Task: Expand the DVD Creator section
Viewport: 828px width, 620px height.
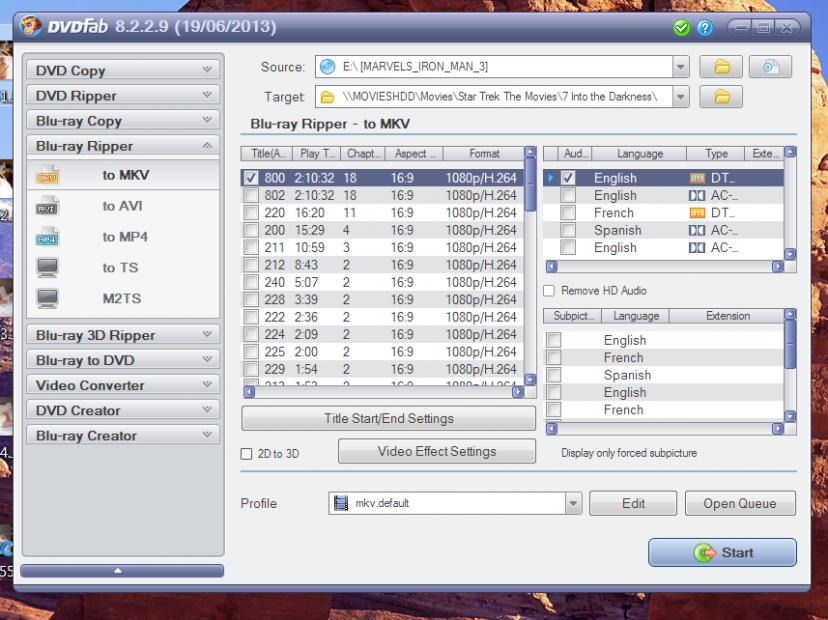Action: (x=123, y=410)
